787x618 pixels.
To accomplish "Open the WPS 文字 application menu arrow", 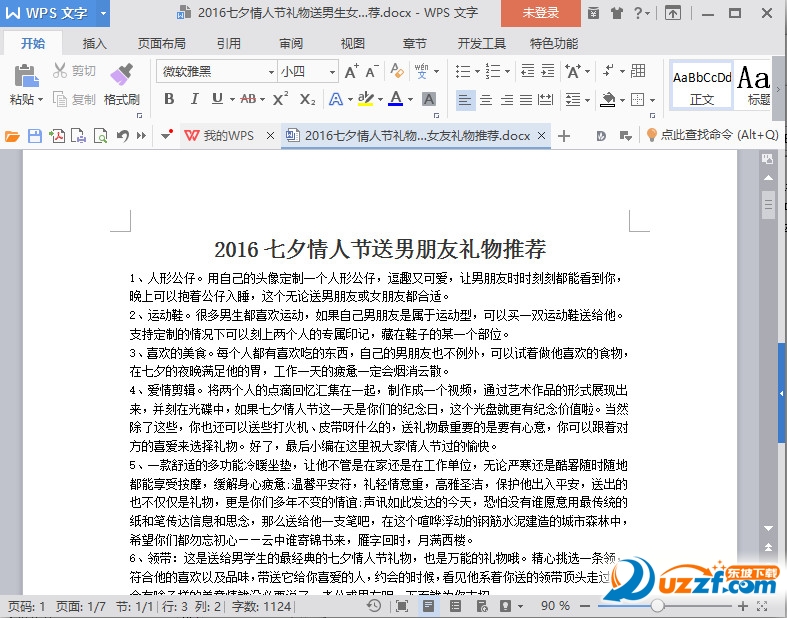I will [103, 13].
